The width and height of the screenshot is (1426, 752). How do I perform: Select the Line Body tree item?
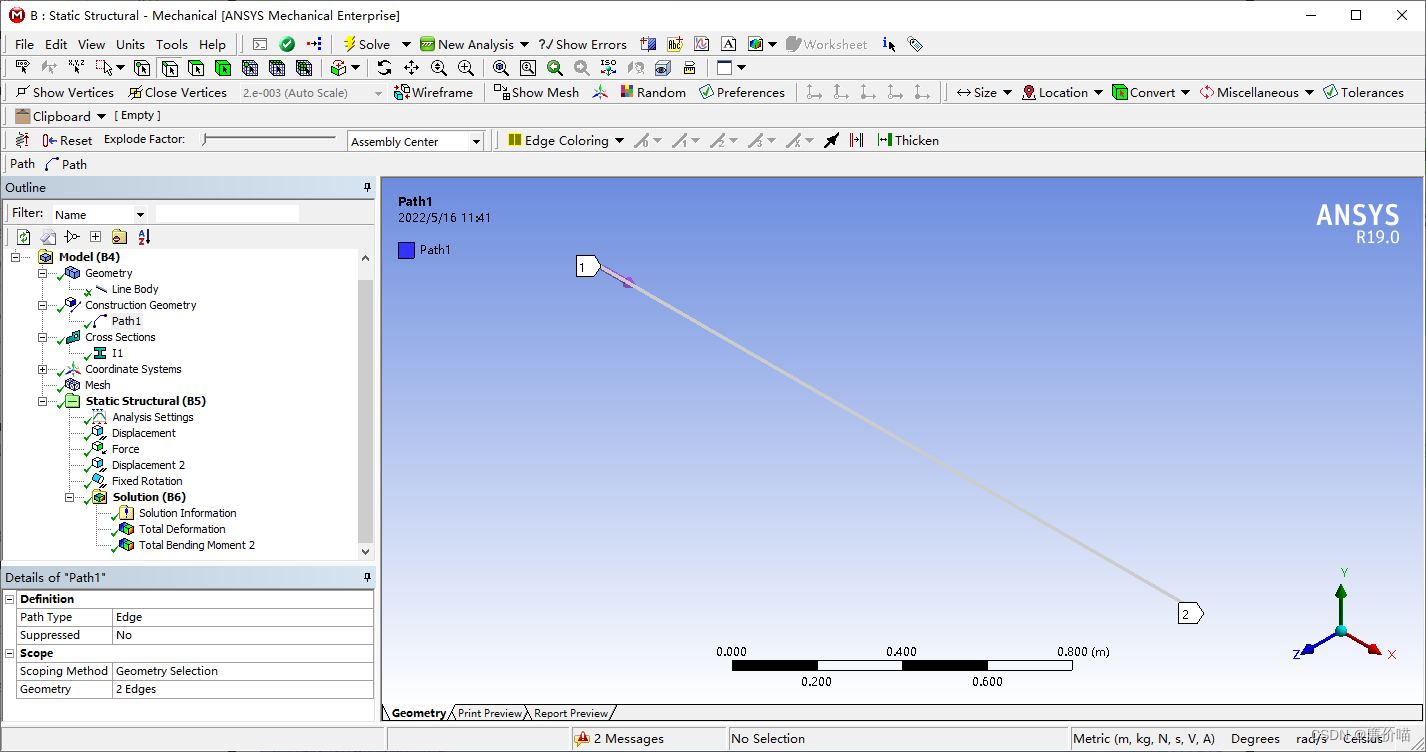pos(135,289)
